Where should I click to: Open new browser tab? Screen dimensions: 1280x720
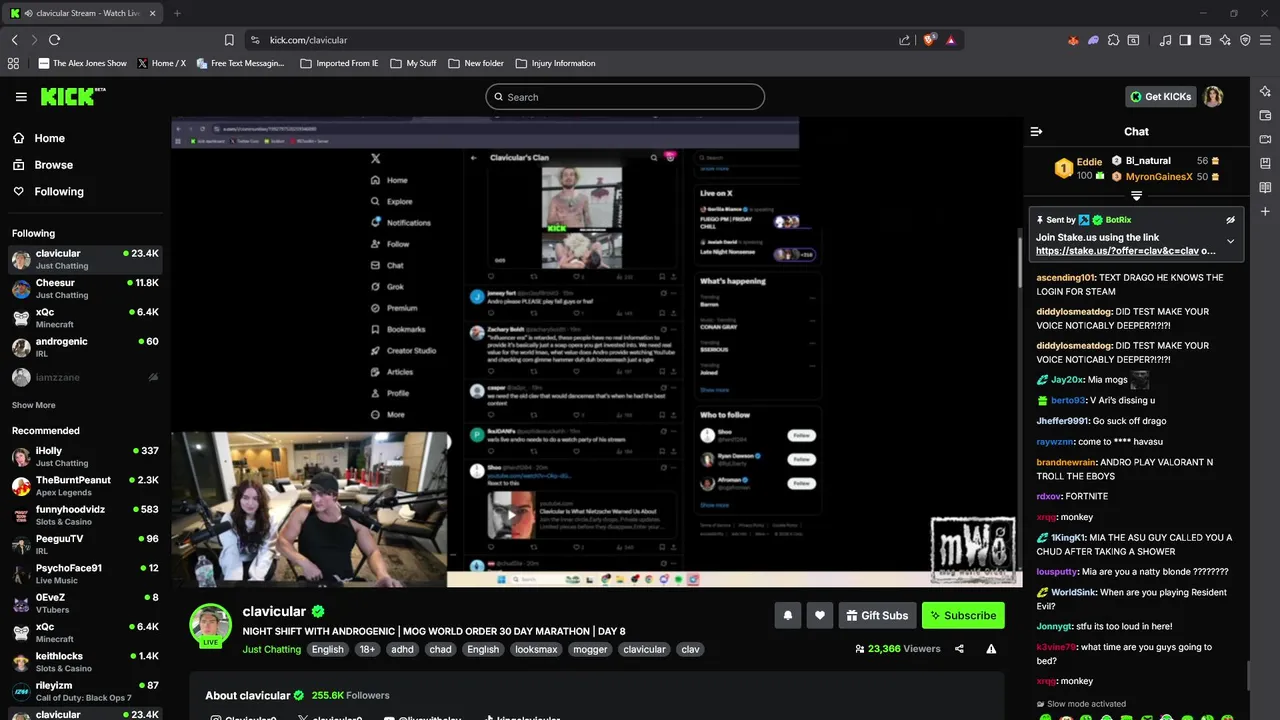(177, 13)
